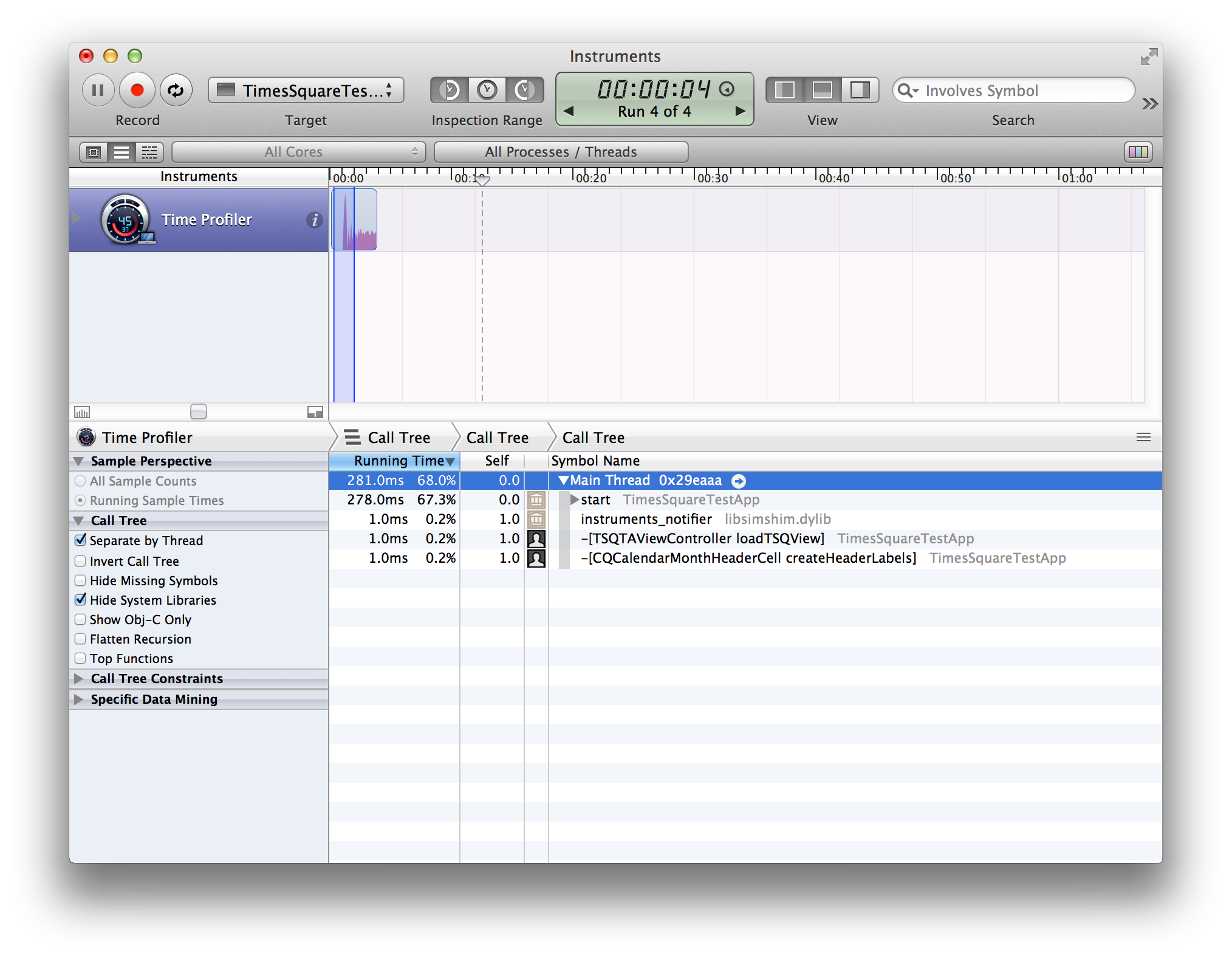Toggle the right extended detail pane
The height and width of the screenshot is (959, 1232).
click(x=860, y=91)
